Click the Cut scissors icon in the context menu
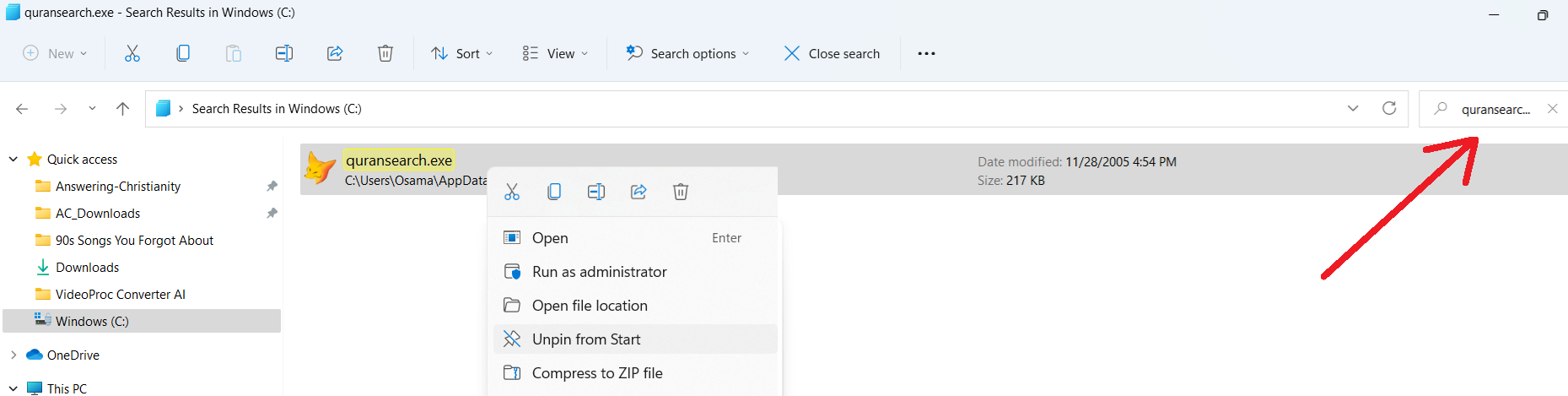This screenshot has width=1568, height=396. click(512, 192)
